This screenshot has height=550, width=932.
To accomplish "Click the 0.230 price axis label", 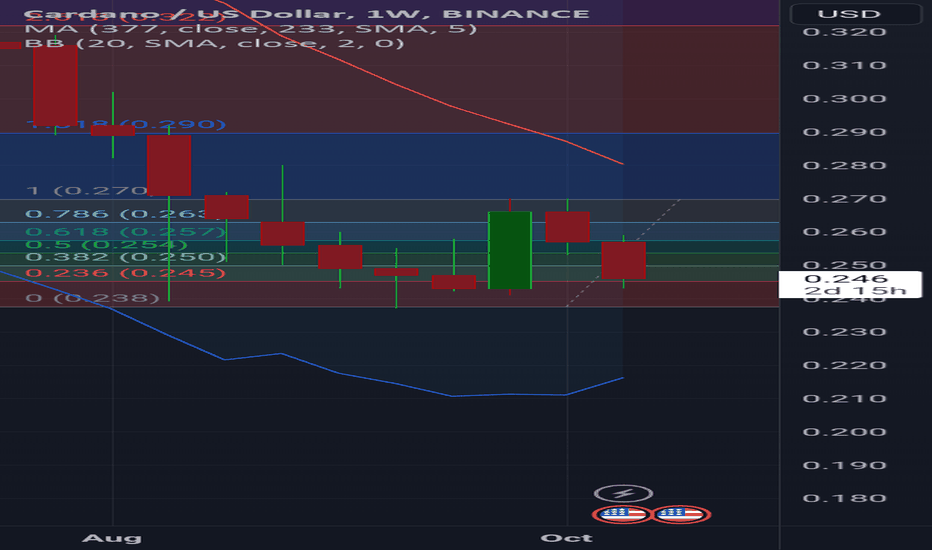I will [x=845, y=332].
